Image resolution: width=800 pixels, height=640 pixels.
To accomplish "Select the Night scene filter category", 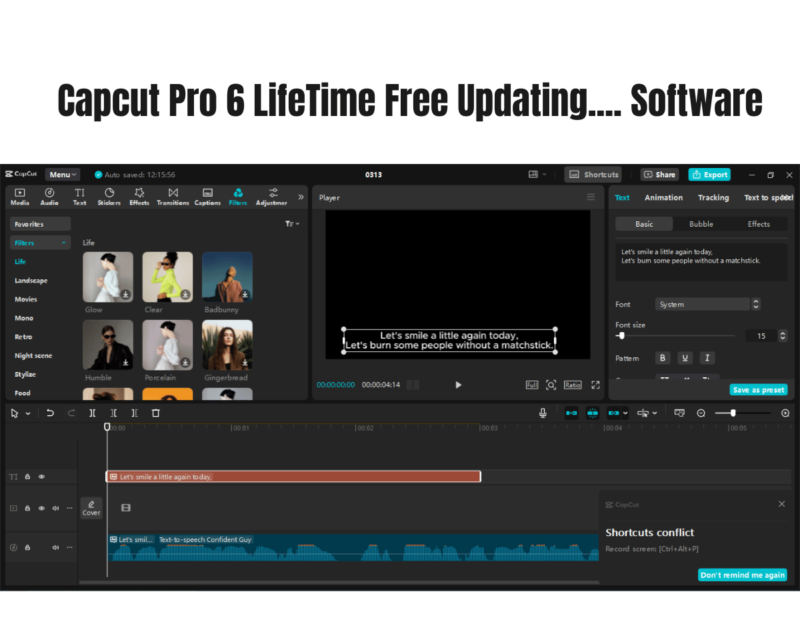I will [x=33, y=356].
